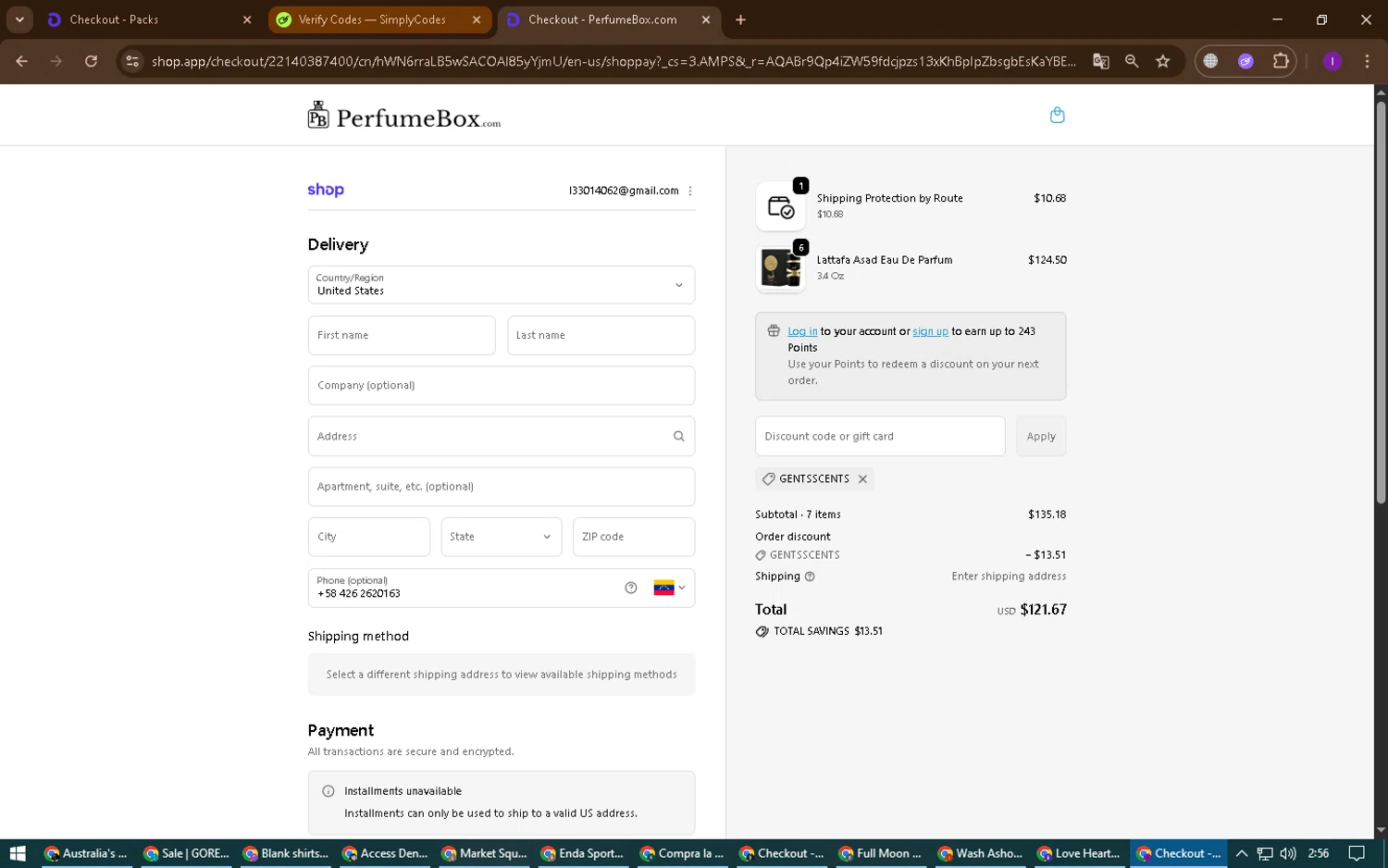Open the Windows notification center
Viewport: 1388px width, 868px height.
(x=1357, y=853)
